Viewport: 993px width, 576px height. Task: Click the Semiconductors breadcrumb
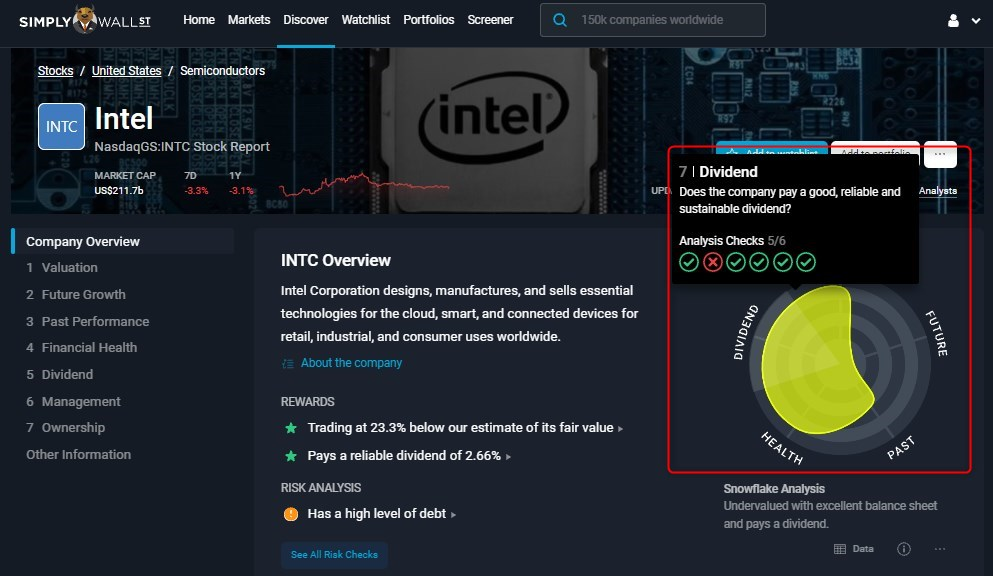(222, 71)
